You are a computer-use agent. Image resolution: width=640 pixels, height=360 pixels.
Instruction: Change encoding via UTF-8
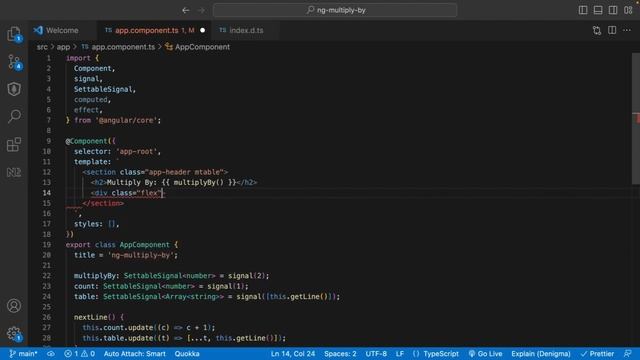point(376,354)
